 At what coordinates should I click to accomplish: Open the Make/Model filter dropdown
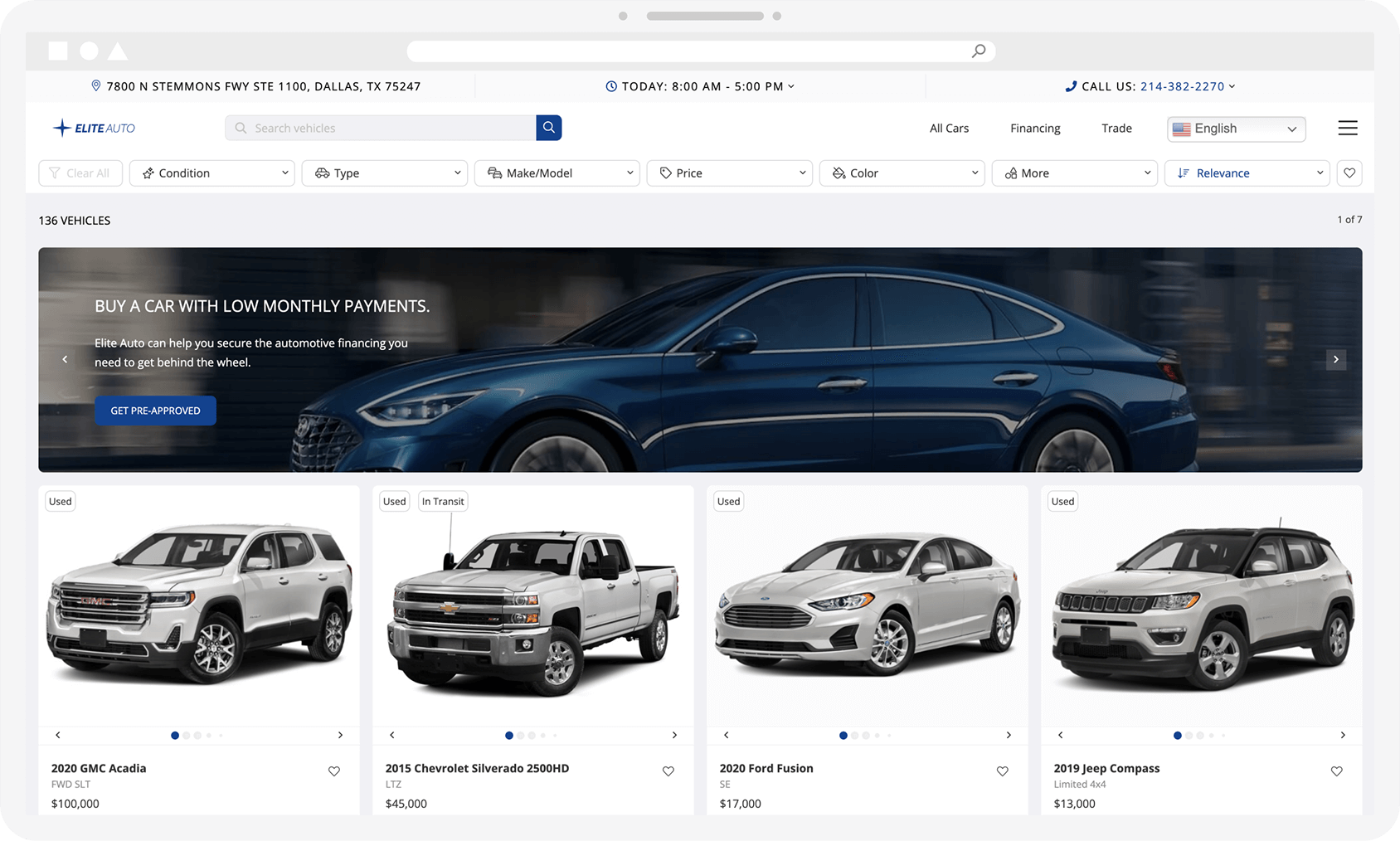[x=557, y=173]
